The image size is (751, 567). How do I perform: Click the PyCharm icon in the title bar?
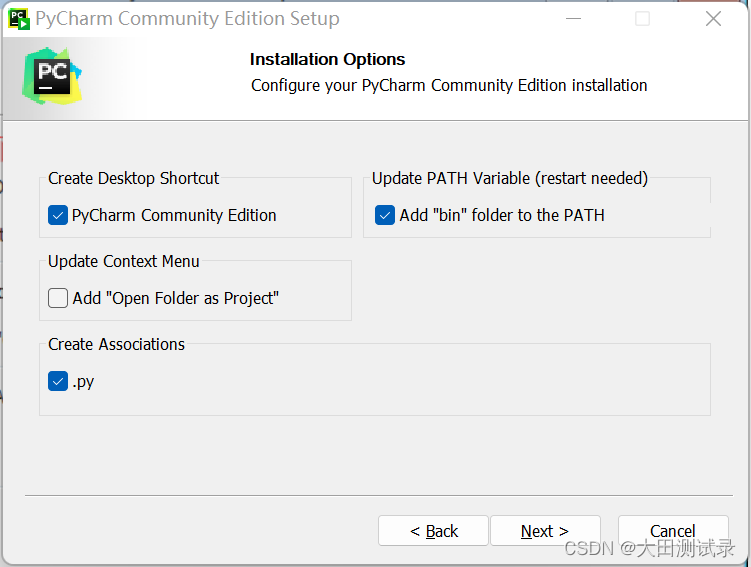pyautogui.click(x=18, y=18)
